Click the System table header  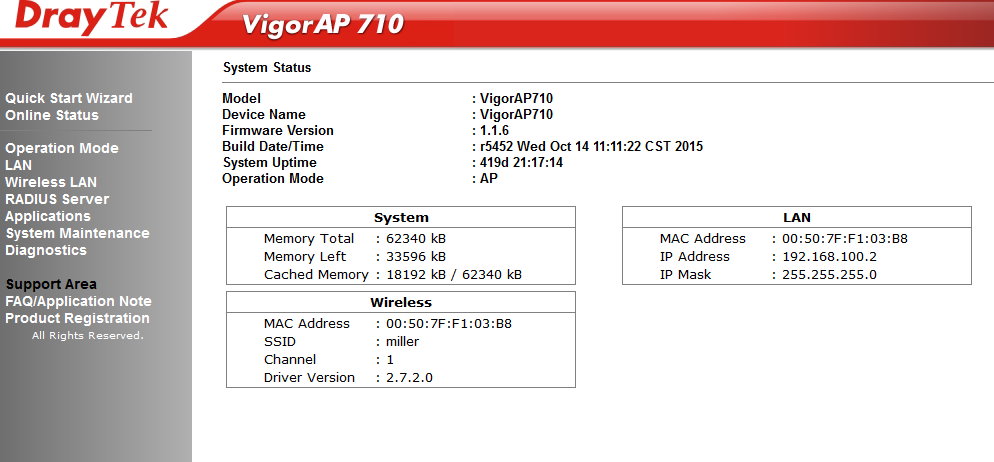point(401,217)
